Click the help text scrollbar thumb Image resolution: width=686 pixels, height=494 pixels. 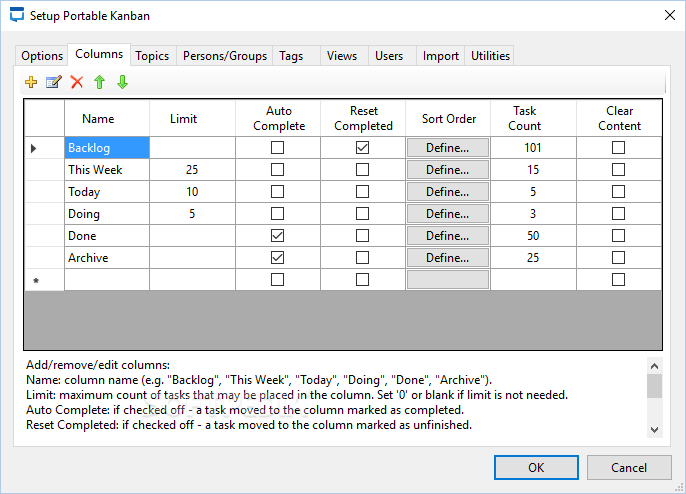tap(654, 386)
